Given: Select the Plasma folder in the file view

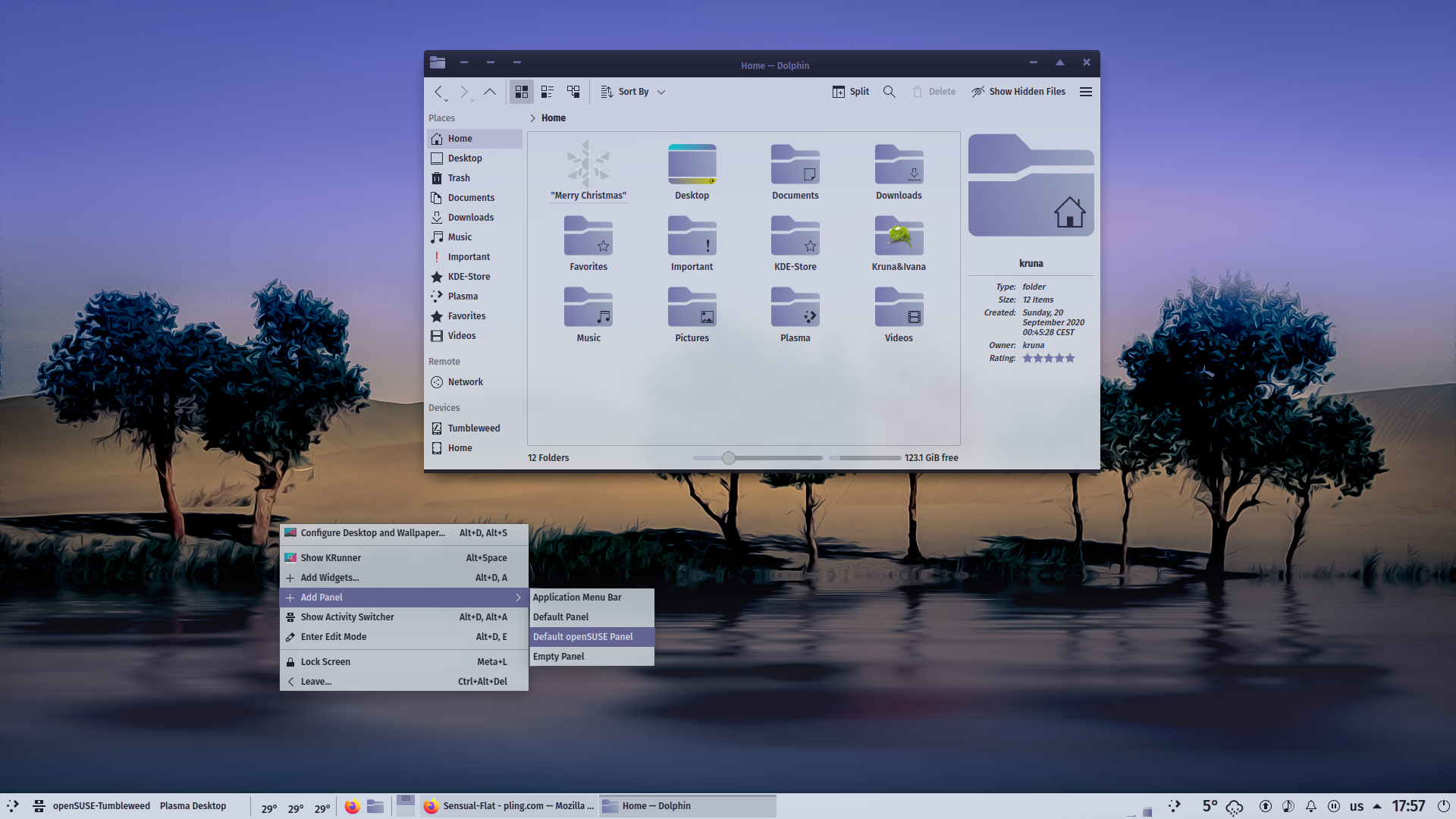Looking at the screenshot, I should (795, 314).
